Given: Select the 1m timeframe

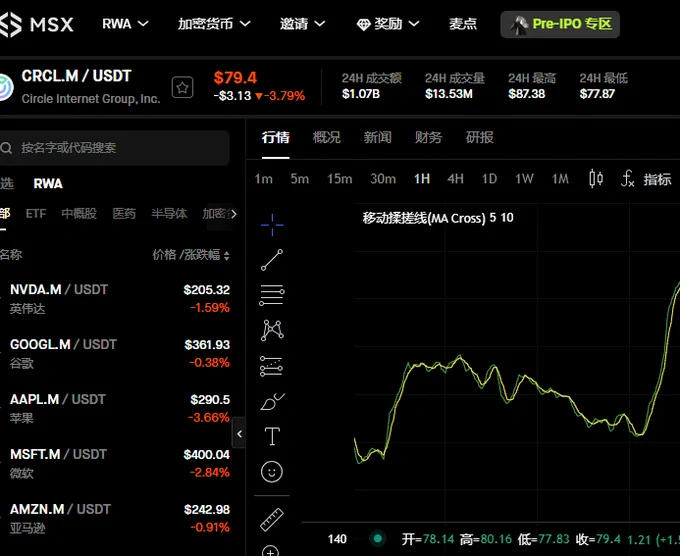Looking at the screenshot, I should click(x=263, y=179).
